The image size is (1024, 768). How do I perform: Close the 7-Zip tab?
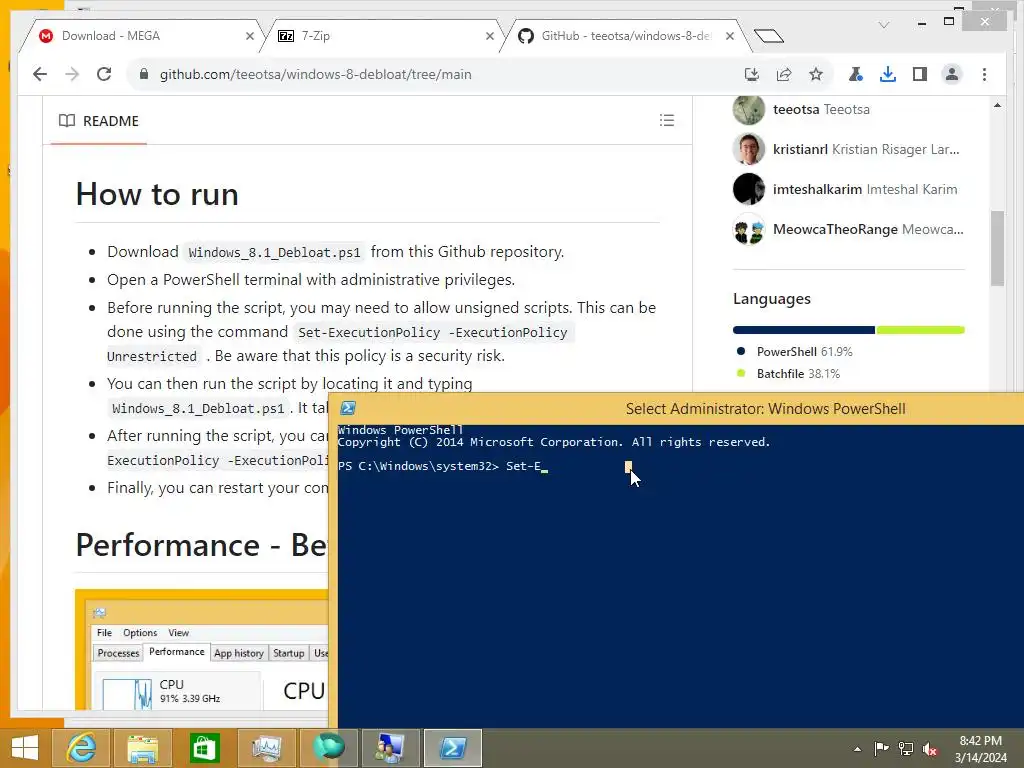coord(490,36)
